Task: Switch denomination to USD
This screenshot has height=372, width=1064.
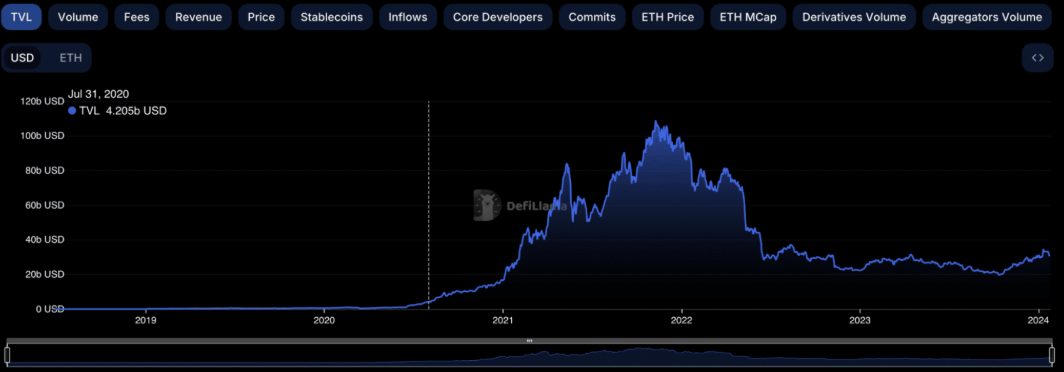Action: [x=22, y=58]
